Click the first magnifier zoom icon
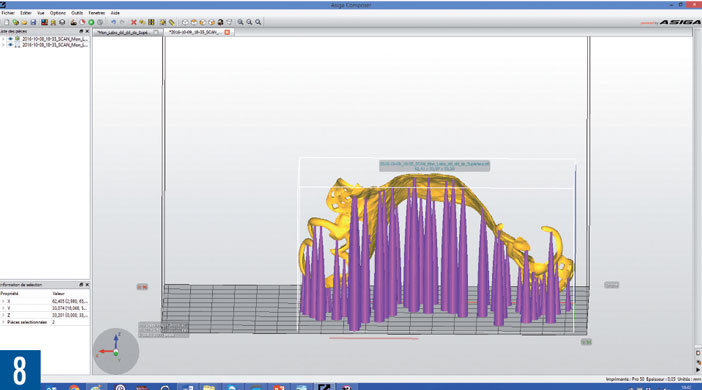This screenshot has width=702, height=390. 240,22
